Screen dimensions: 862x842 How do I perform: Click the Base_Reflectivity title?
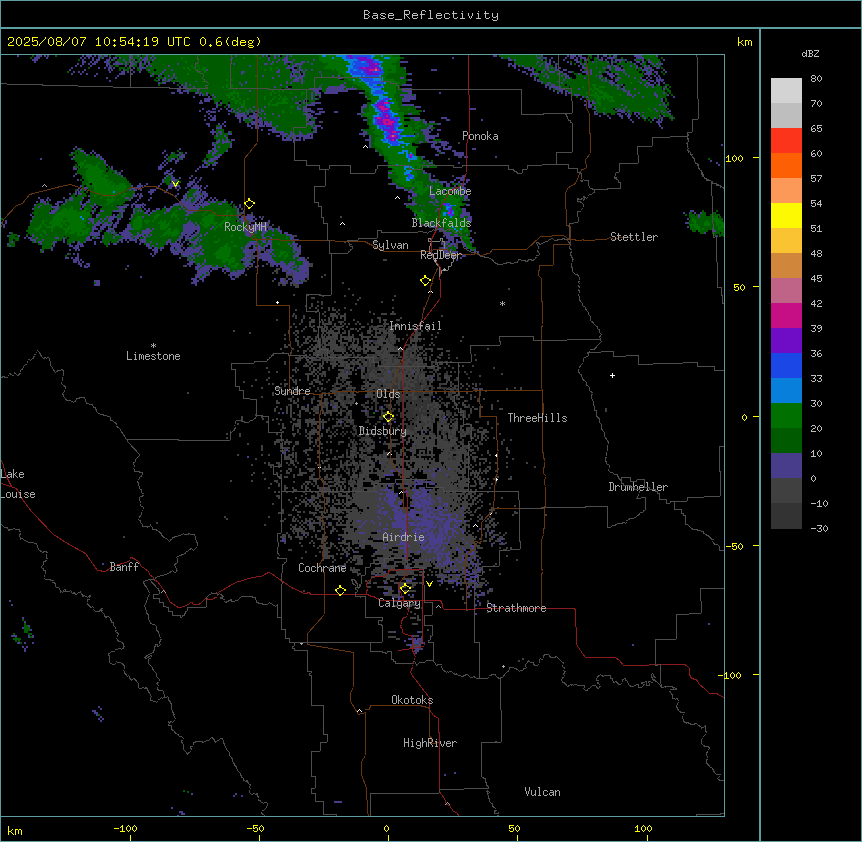pos(431,15)
